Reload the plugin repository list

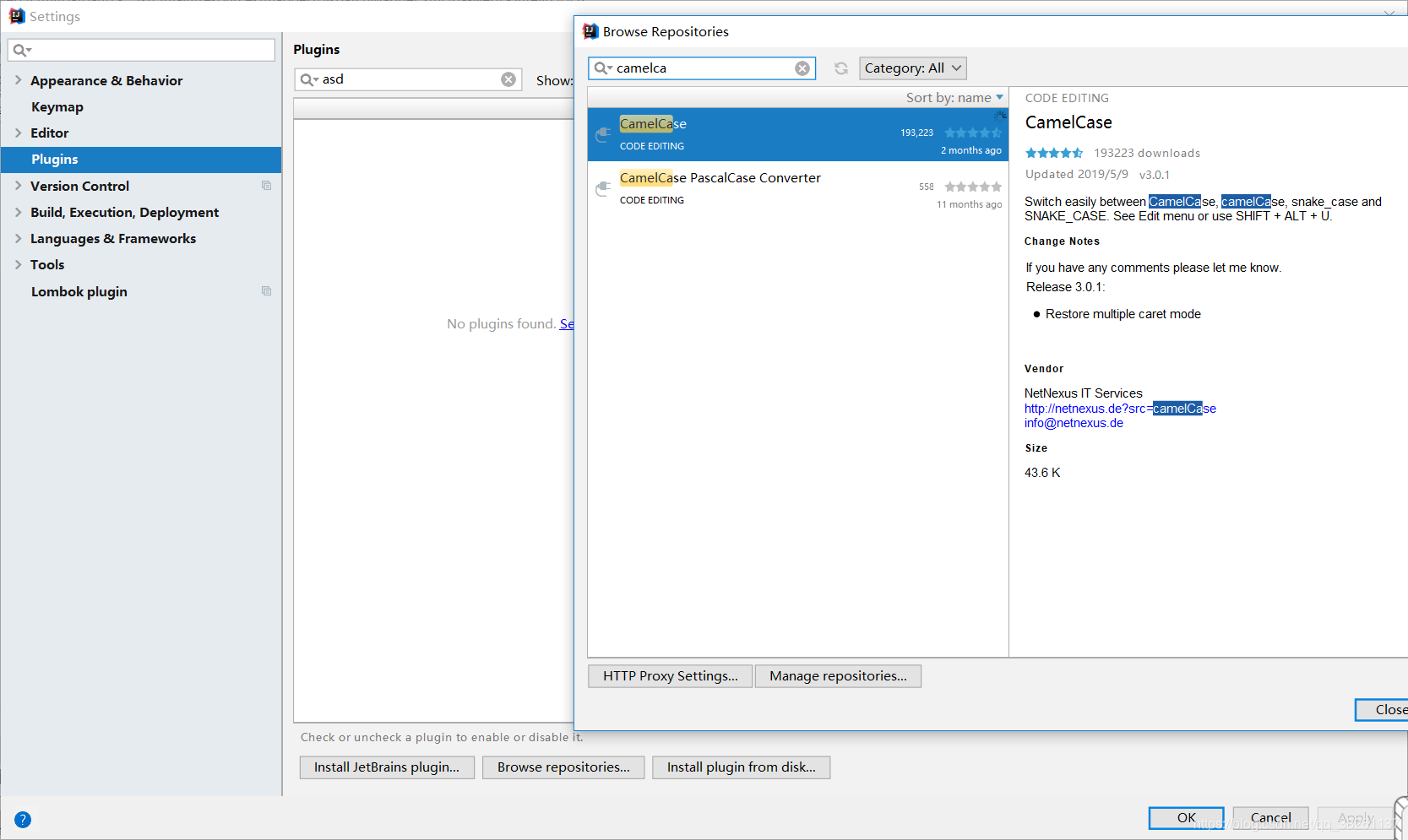coord(841,68)
